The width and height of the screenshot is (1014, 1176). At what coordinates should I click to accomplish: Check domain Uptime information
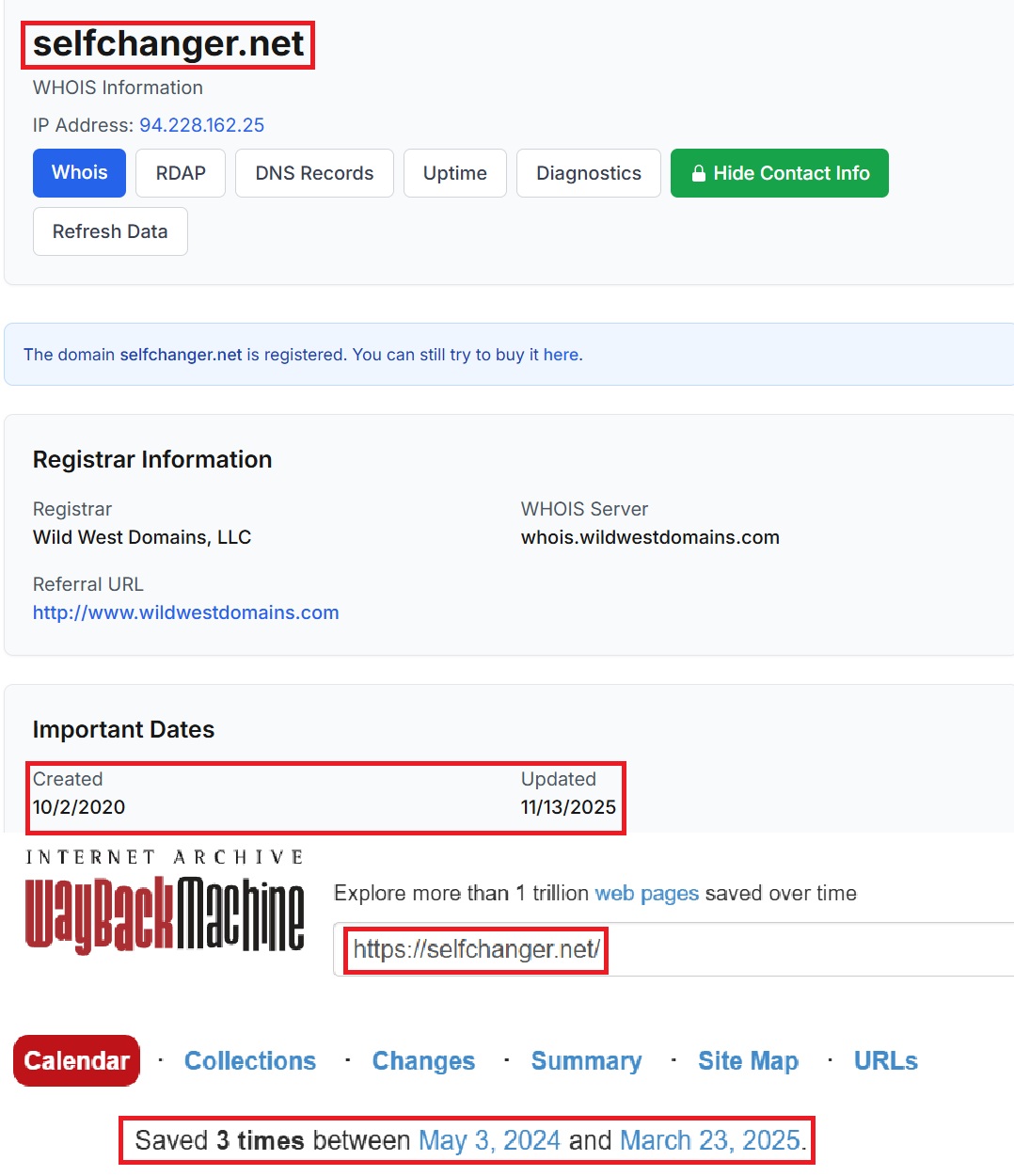(x=454, y=173)
